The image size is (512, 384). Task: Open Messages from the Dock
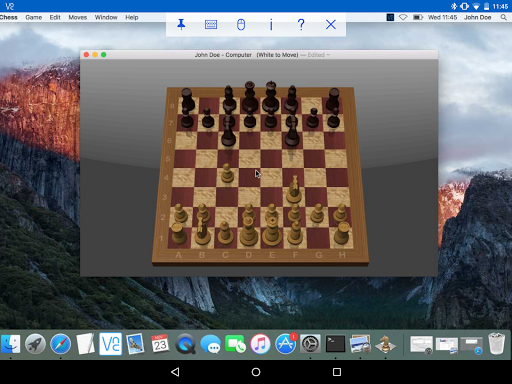210,344
